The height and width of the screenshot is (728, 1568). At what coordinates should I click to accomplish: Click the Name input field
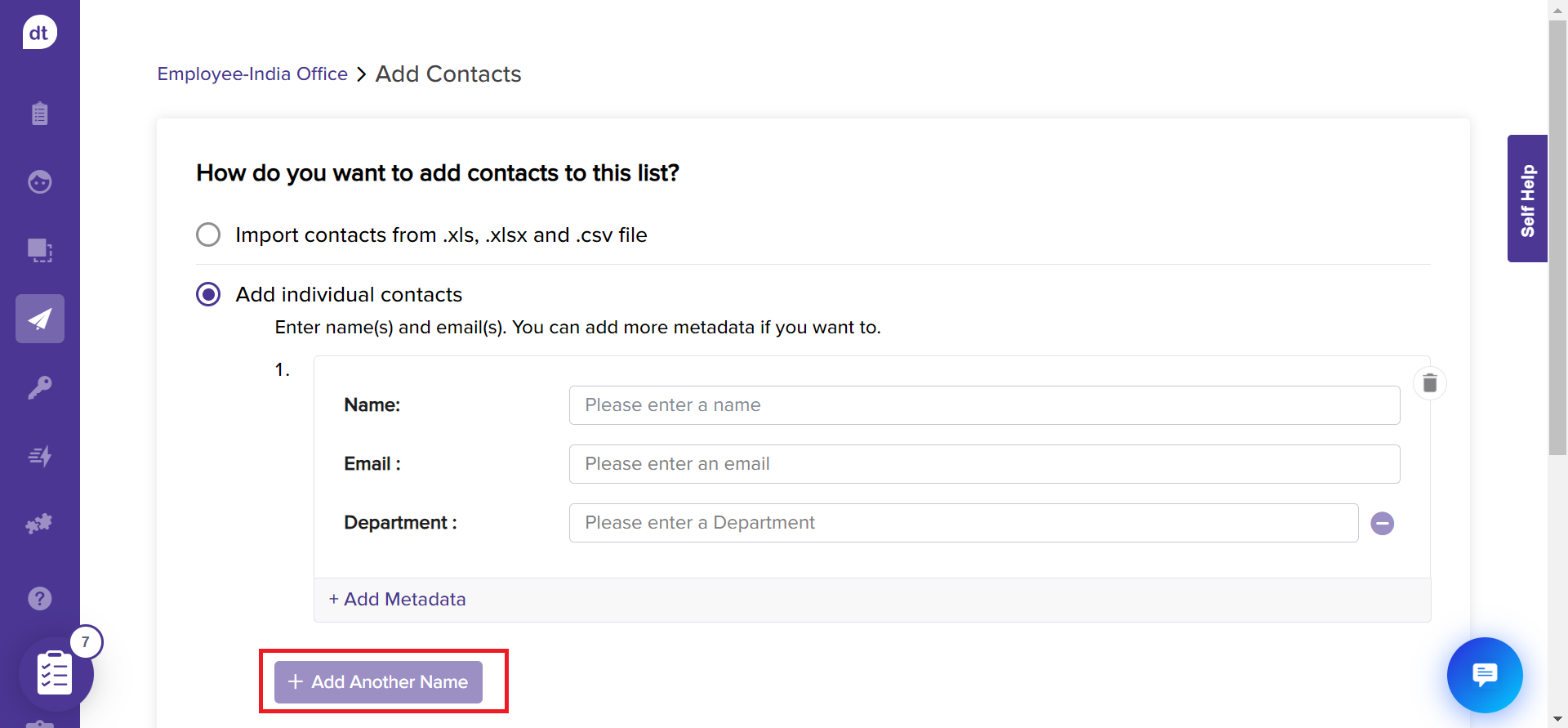984,405
